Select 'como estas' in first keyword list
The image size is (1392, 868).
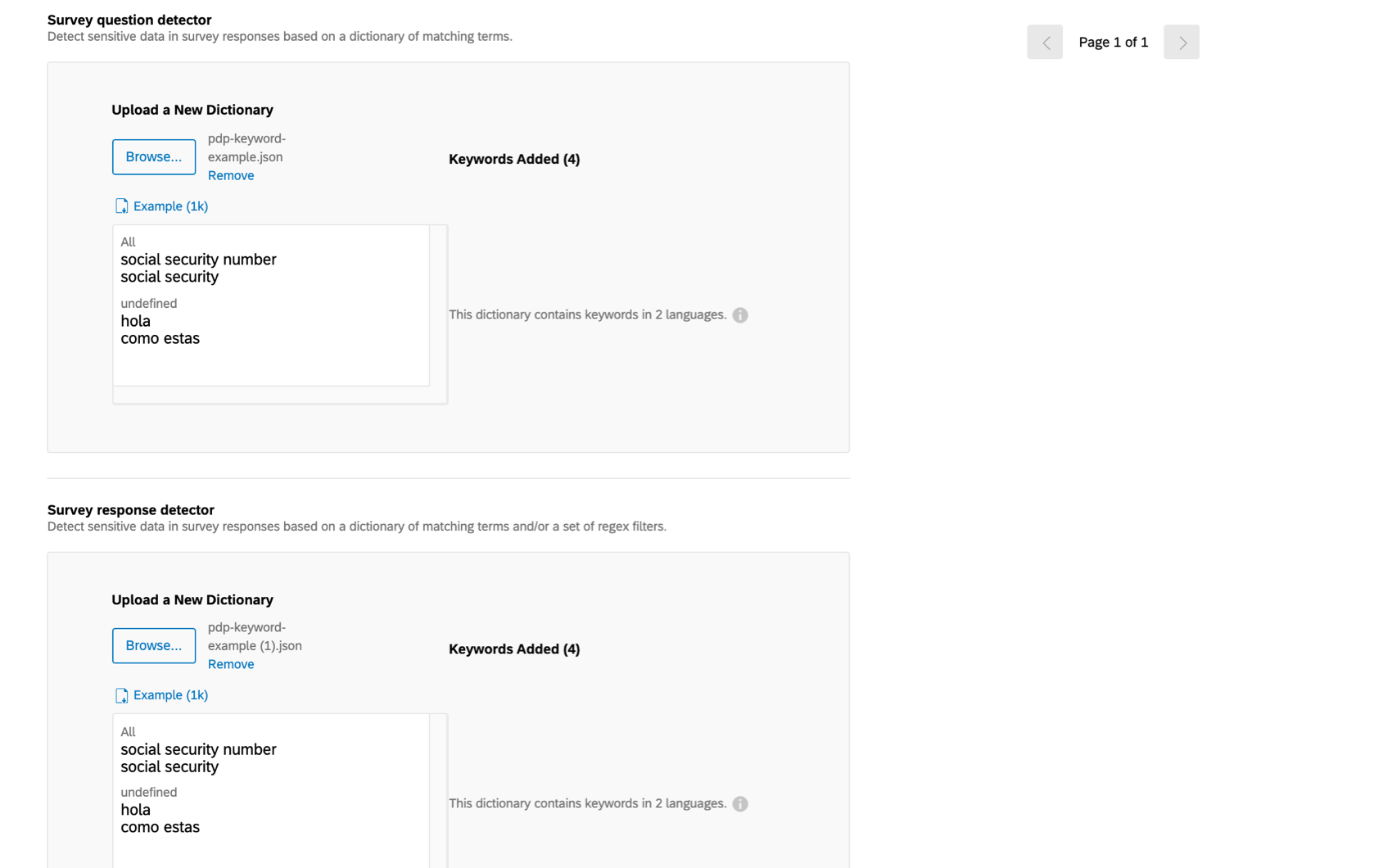(x=160, y=338)
